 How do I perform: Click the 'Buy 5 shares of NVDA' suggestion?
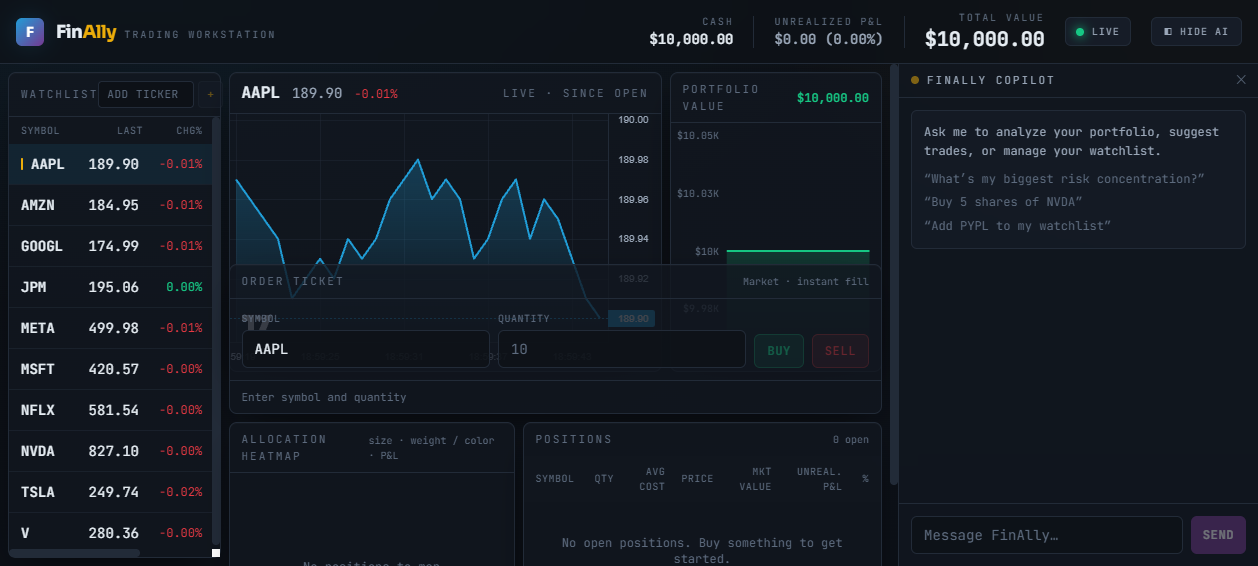pos(1003,202)
